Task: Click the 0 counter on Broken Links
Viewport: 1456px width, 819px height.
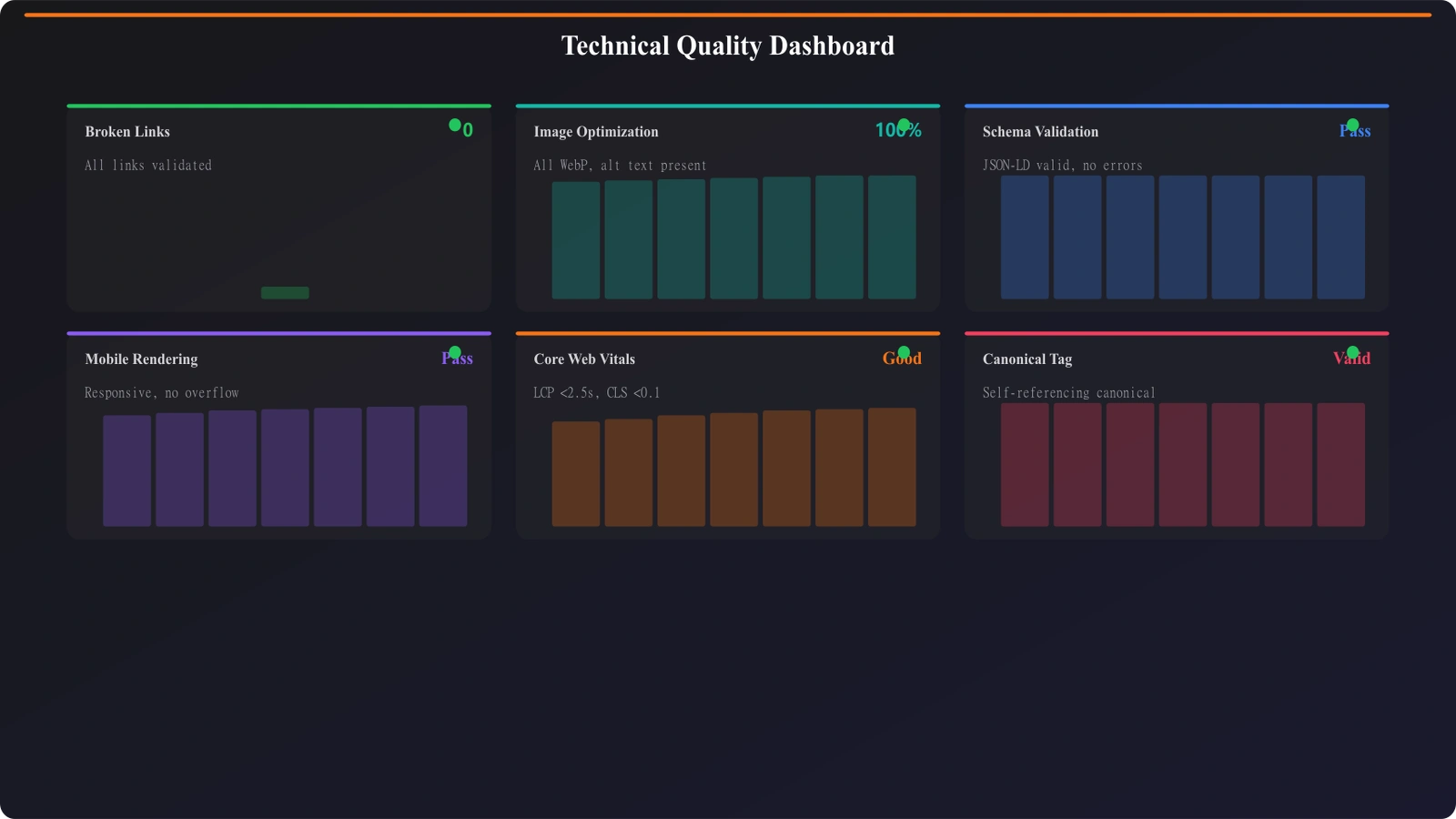Action: 466,130
